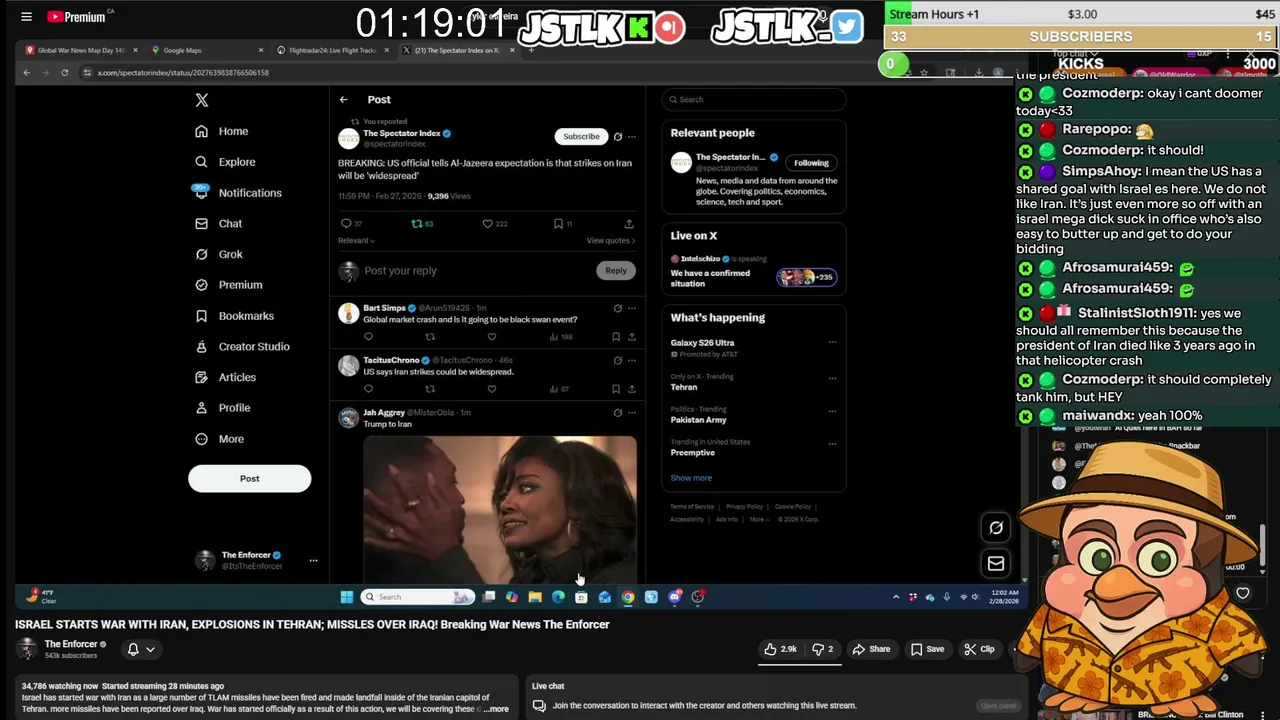Toggle repost on TacitusChrono reply
This screenshot has height=720, width=1280.
(x=430, y=389)
